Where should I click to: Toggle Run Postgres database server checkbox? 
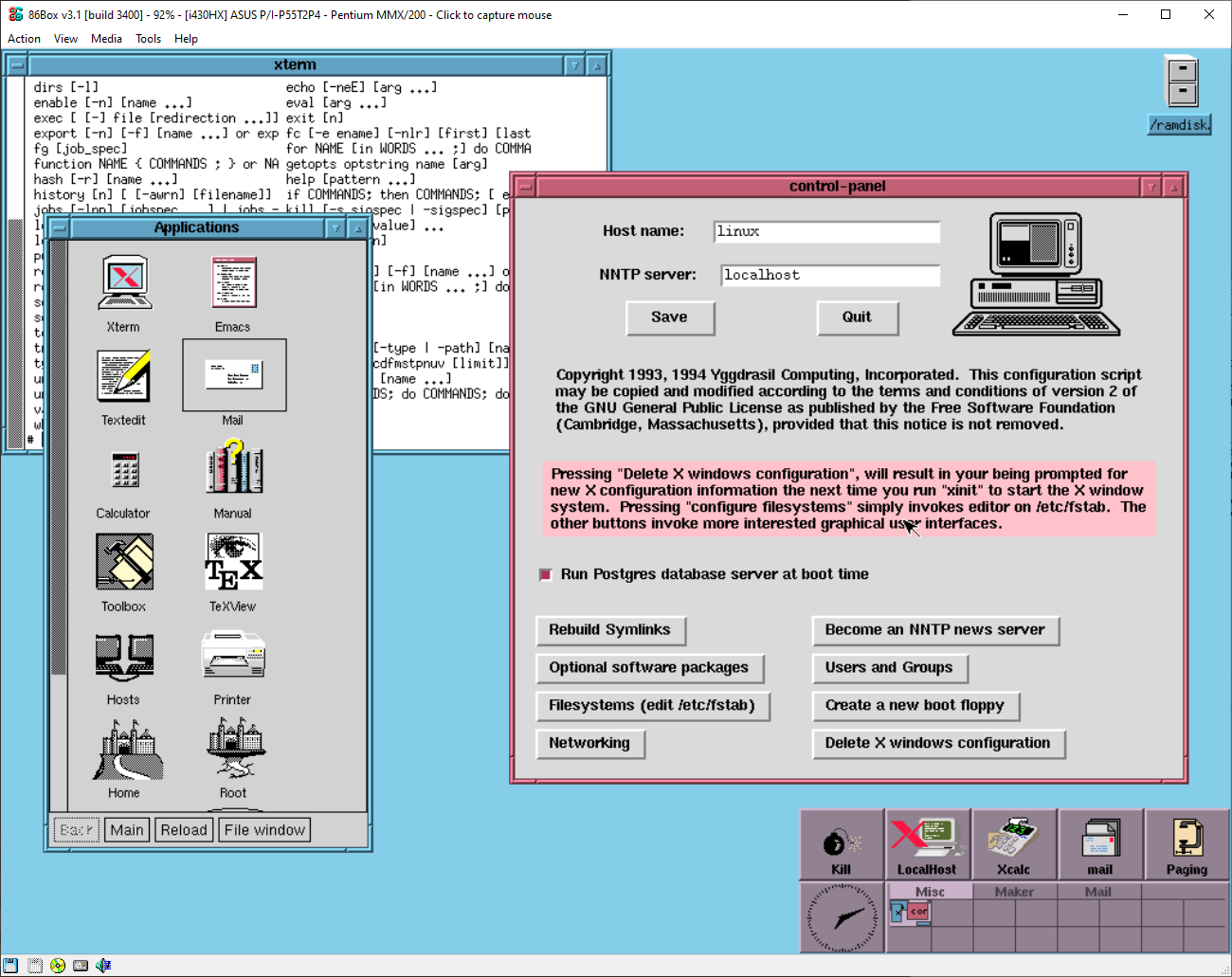tap(546, 575)
